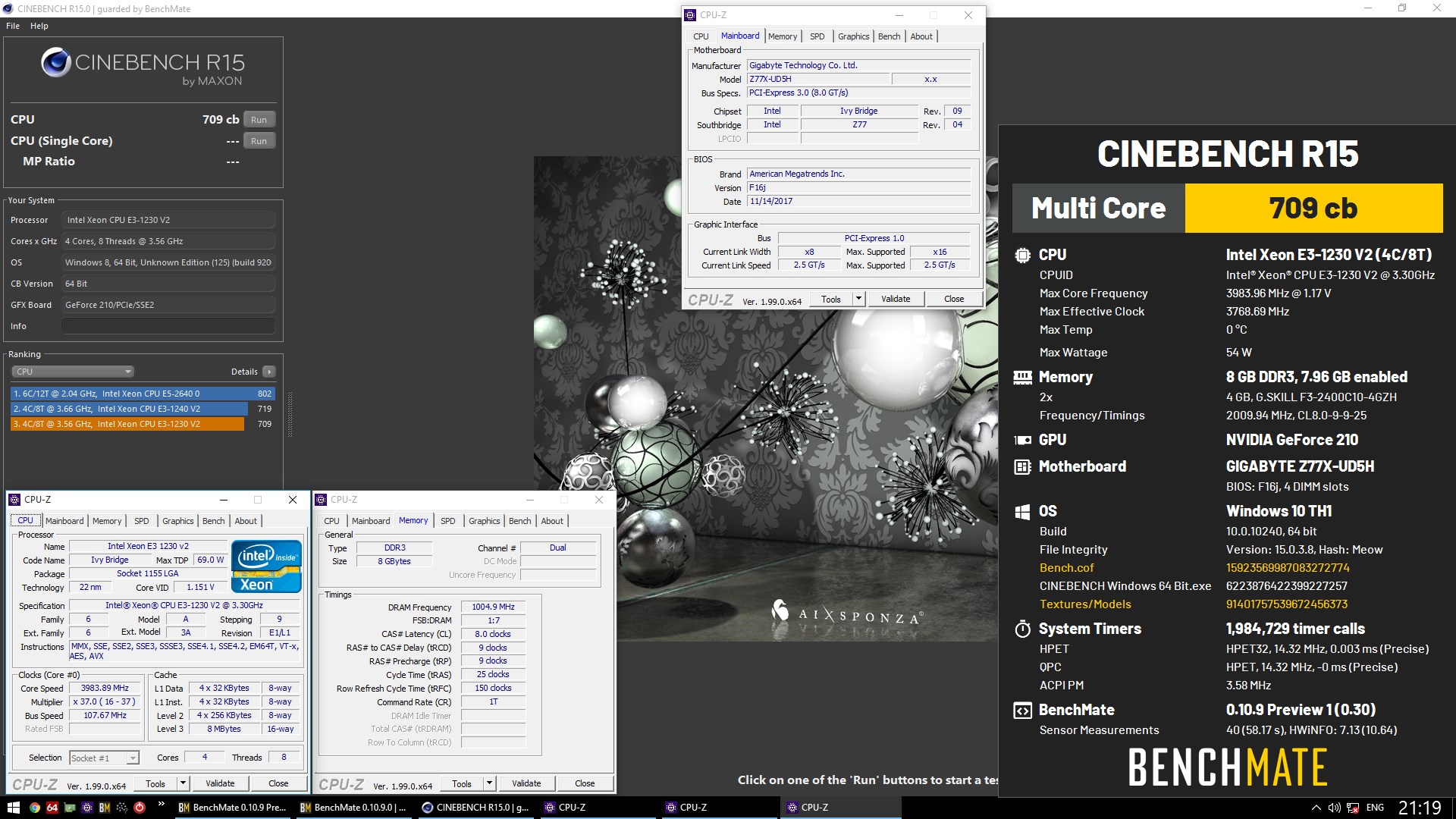Open CPU tab in Mainboard CPU-Z window
The width and height of the screenshot is (1456, 819).
tap(701, 36)
